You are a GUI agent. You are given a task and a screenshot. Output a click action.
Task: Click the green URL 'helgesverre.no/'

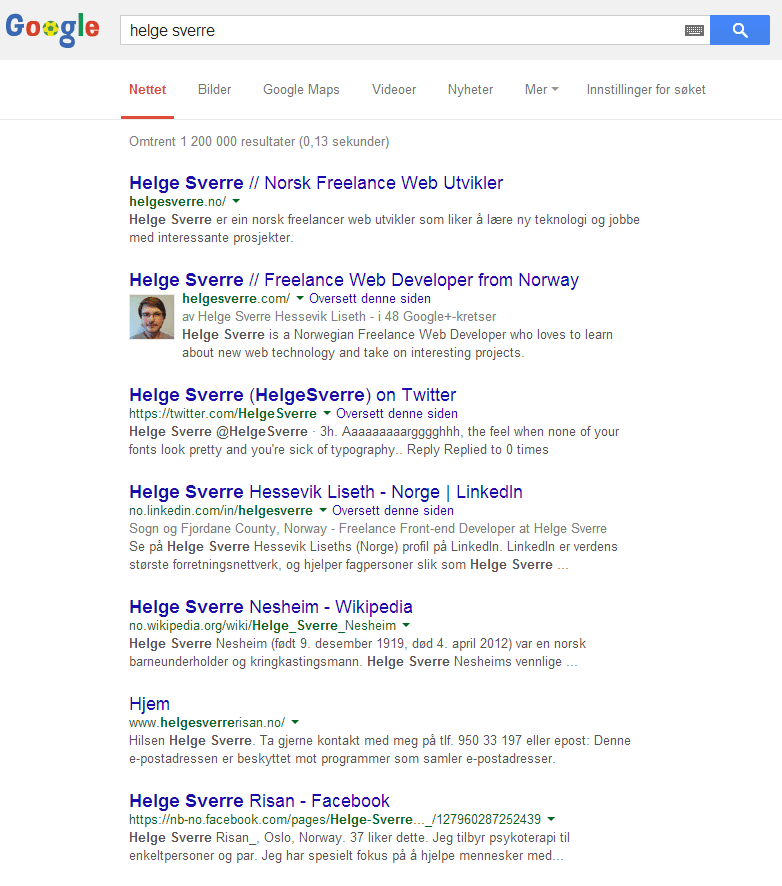pyautogui.click(x=177, y=202)
